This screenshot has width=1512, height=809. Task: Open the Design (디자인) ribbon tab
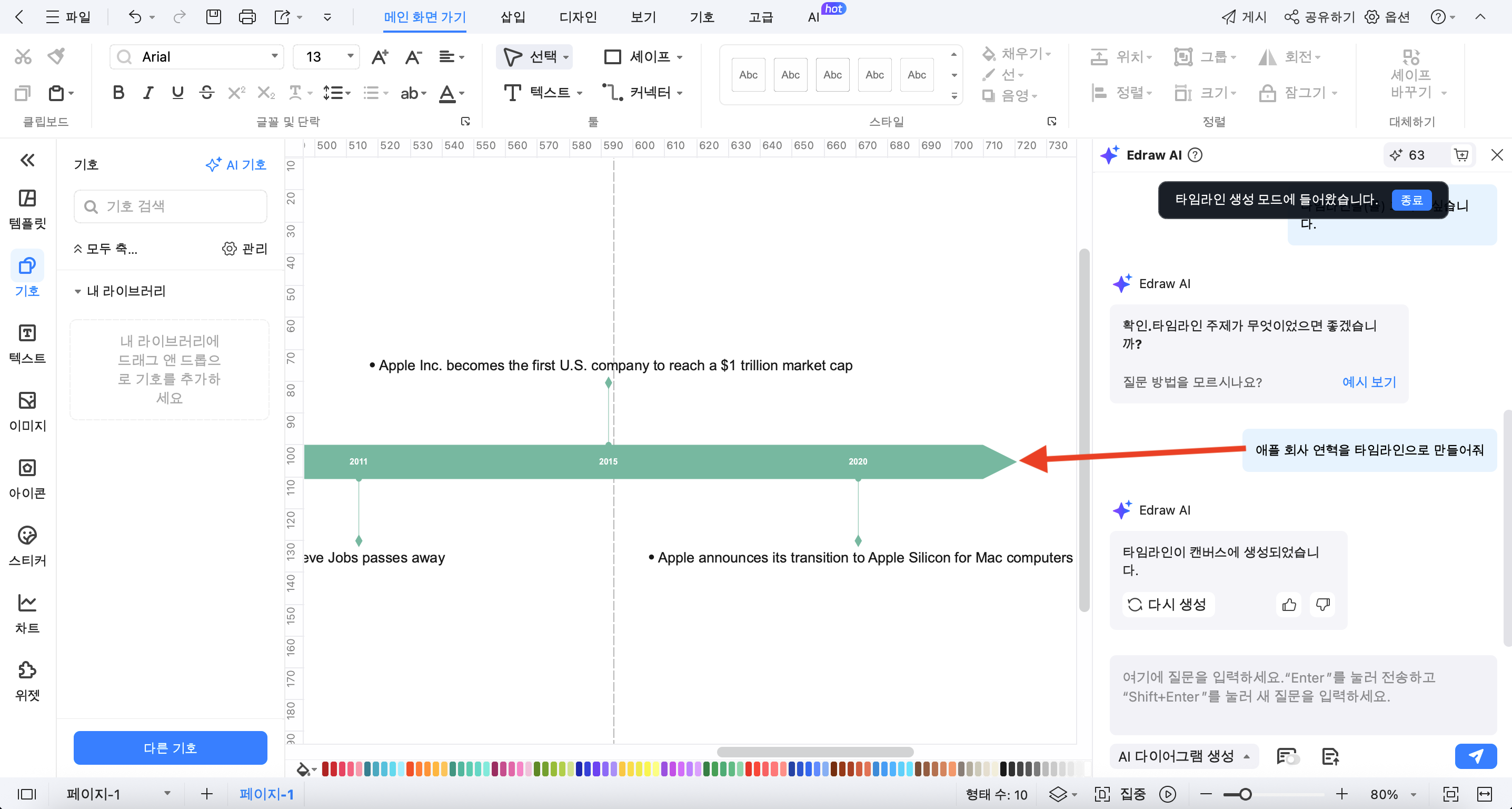pos(578,17)
